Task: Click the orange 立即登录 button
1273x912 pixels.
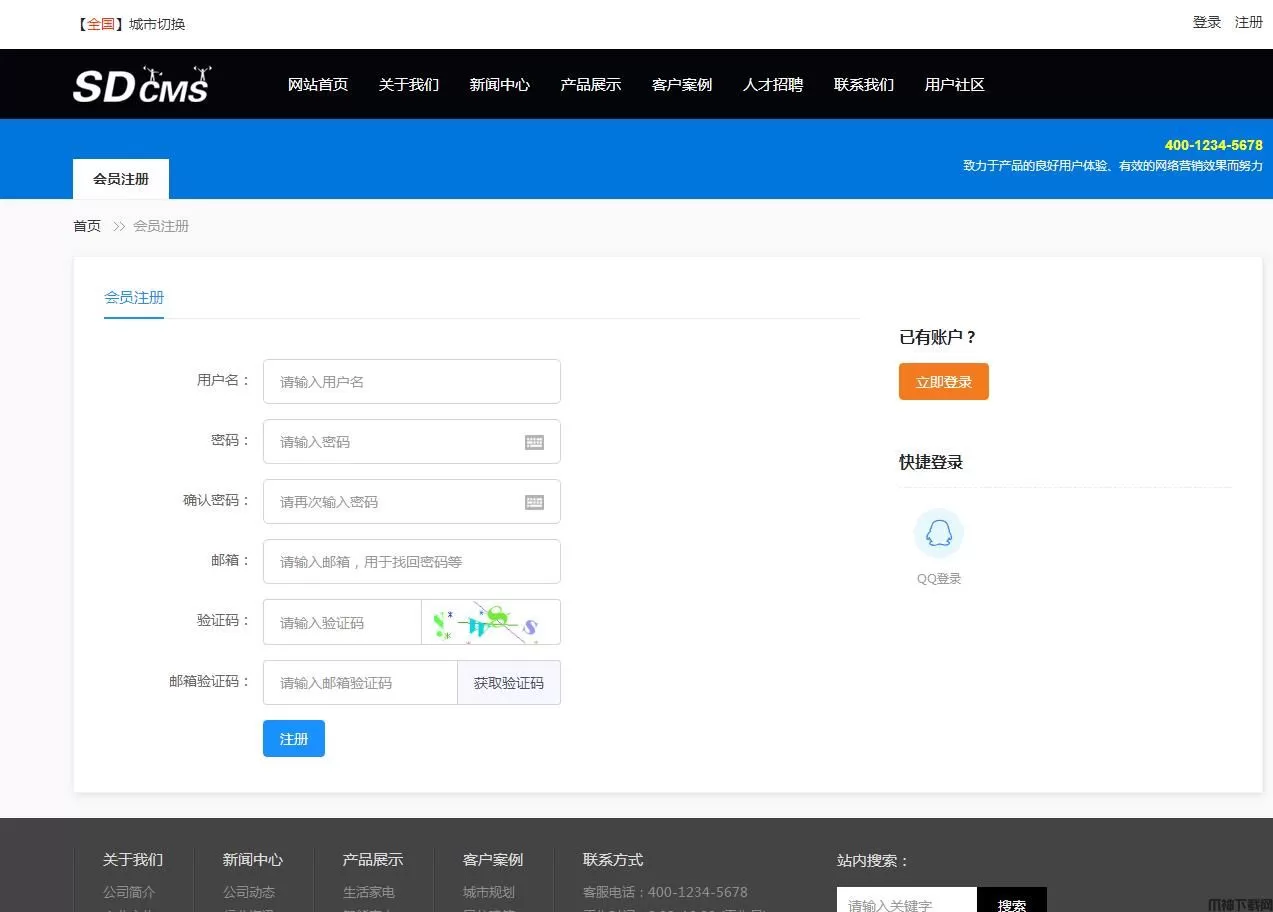Action: coord(943,382)
